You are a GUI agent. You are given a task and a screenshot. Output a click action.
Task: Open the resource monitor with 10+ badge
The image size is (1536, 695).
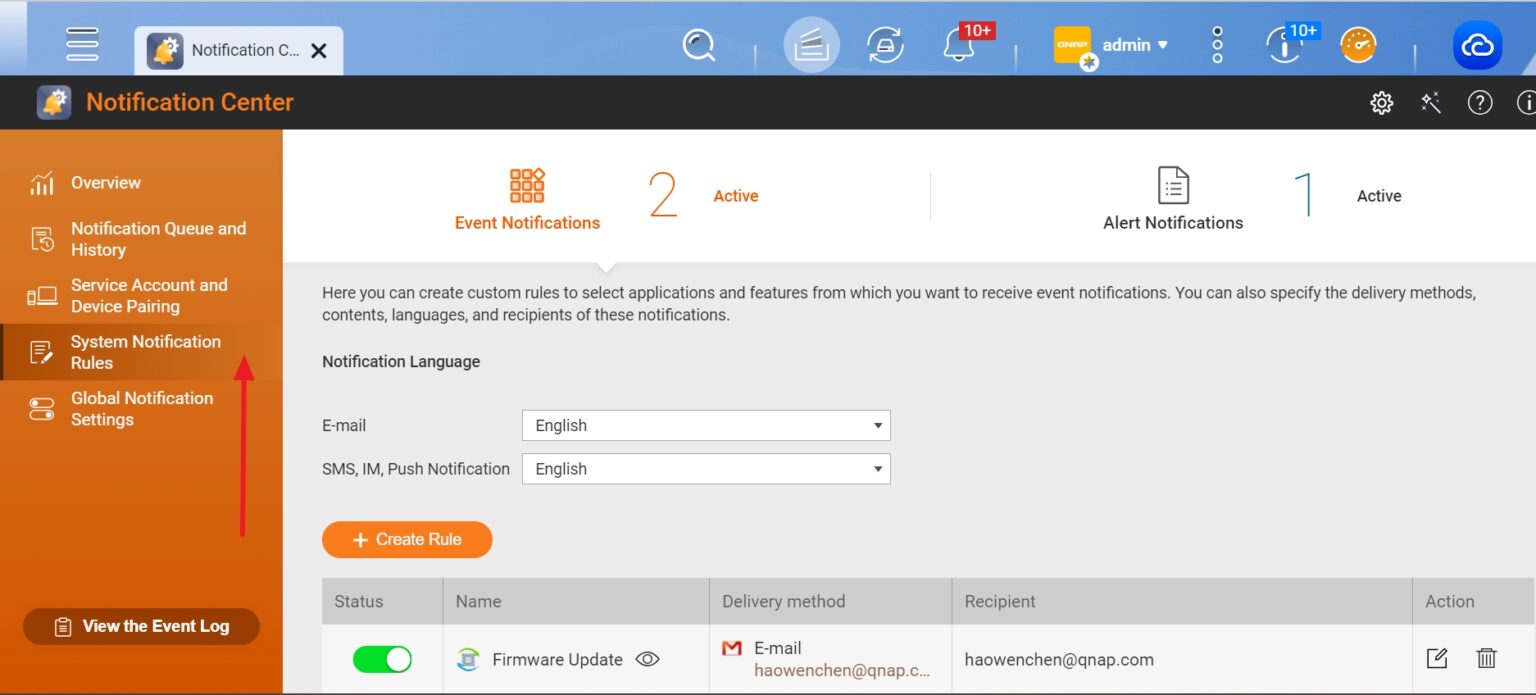pyautogui.click(x=1283, y=45)
